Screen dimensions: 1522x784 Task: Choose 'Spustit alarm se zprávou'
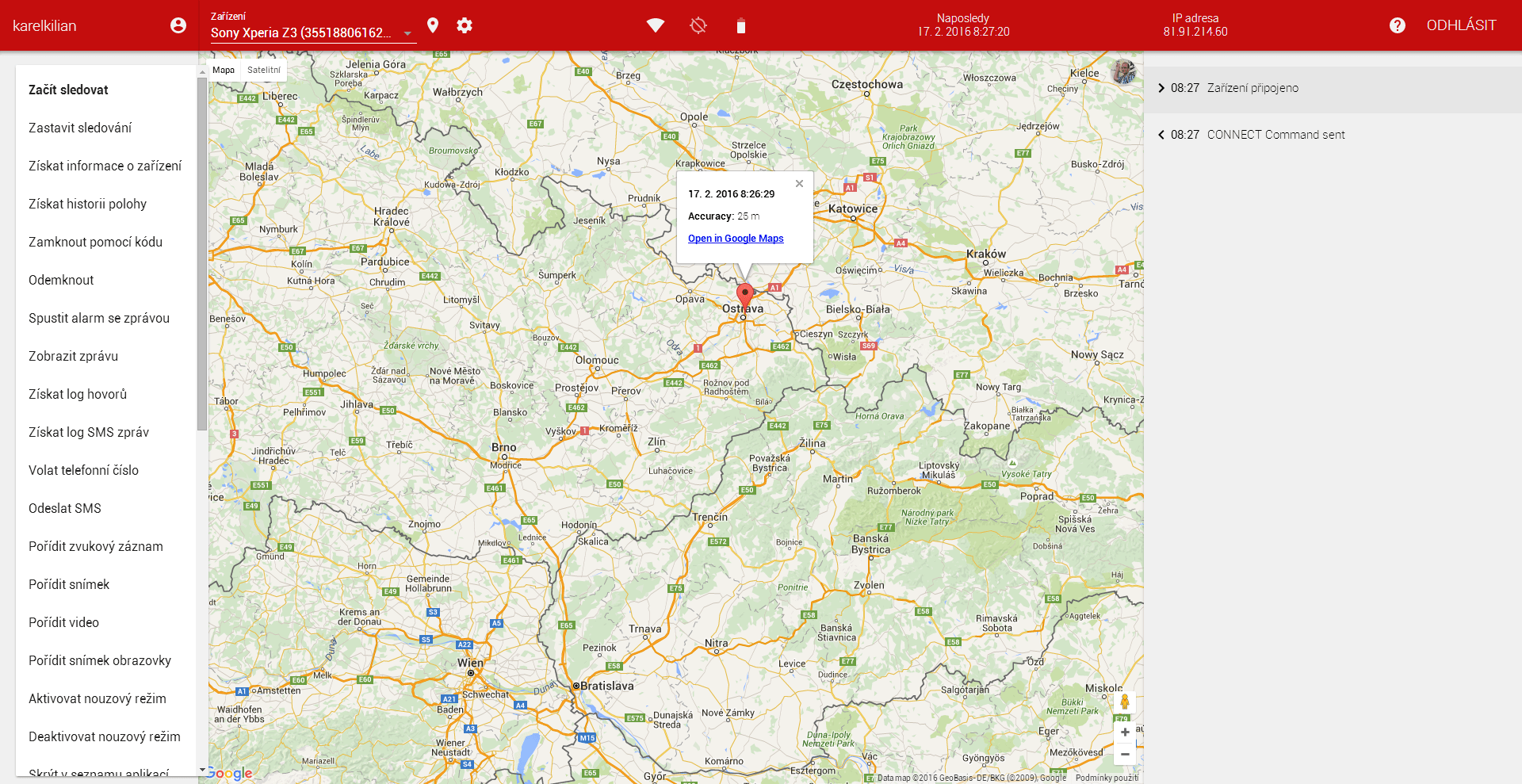[x=106, y=318]
